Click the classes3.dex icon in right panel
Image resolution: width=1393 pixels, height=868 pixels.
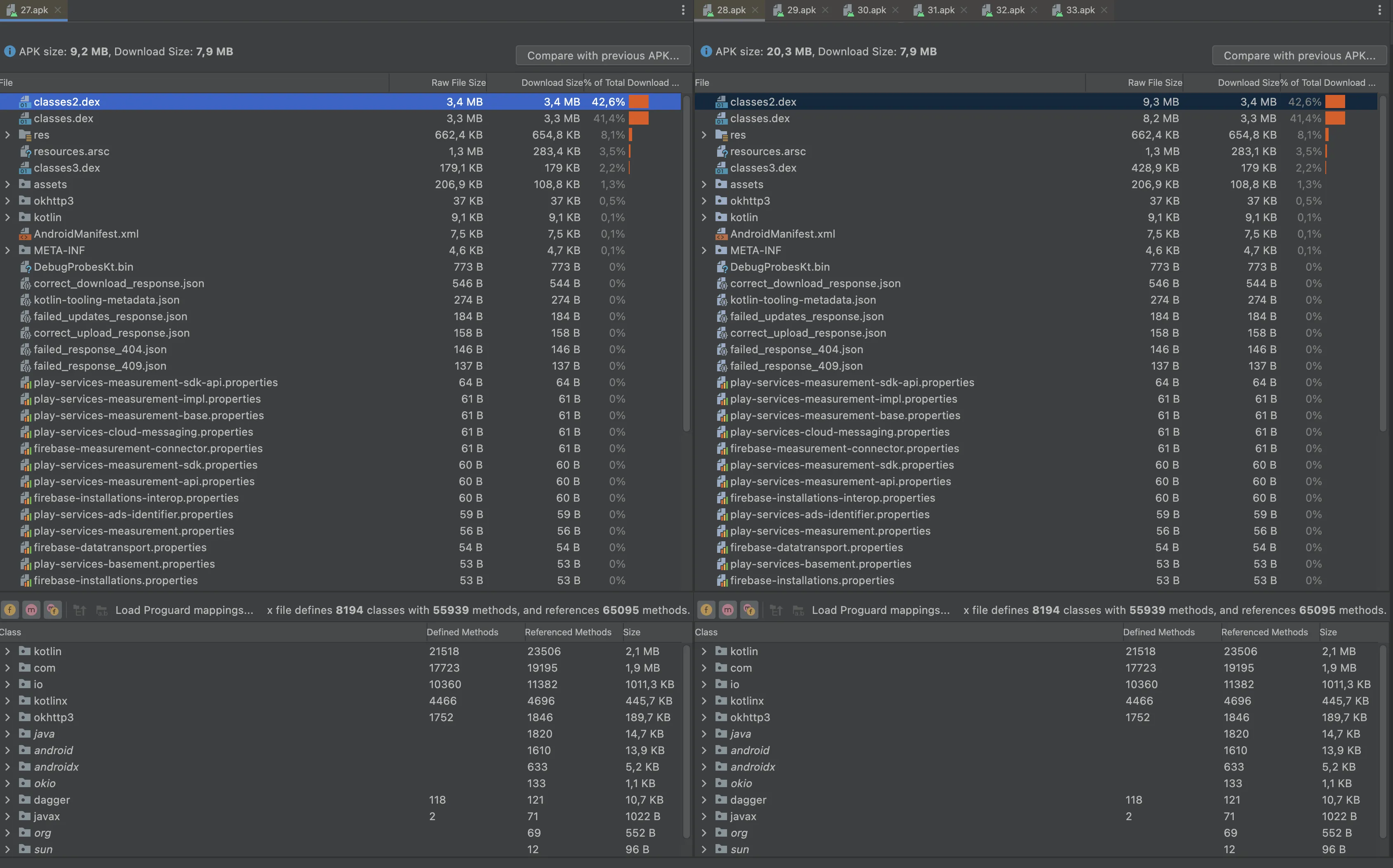[721, 168]
